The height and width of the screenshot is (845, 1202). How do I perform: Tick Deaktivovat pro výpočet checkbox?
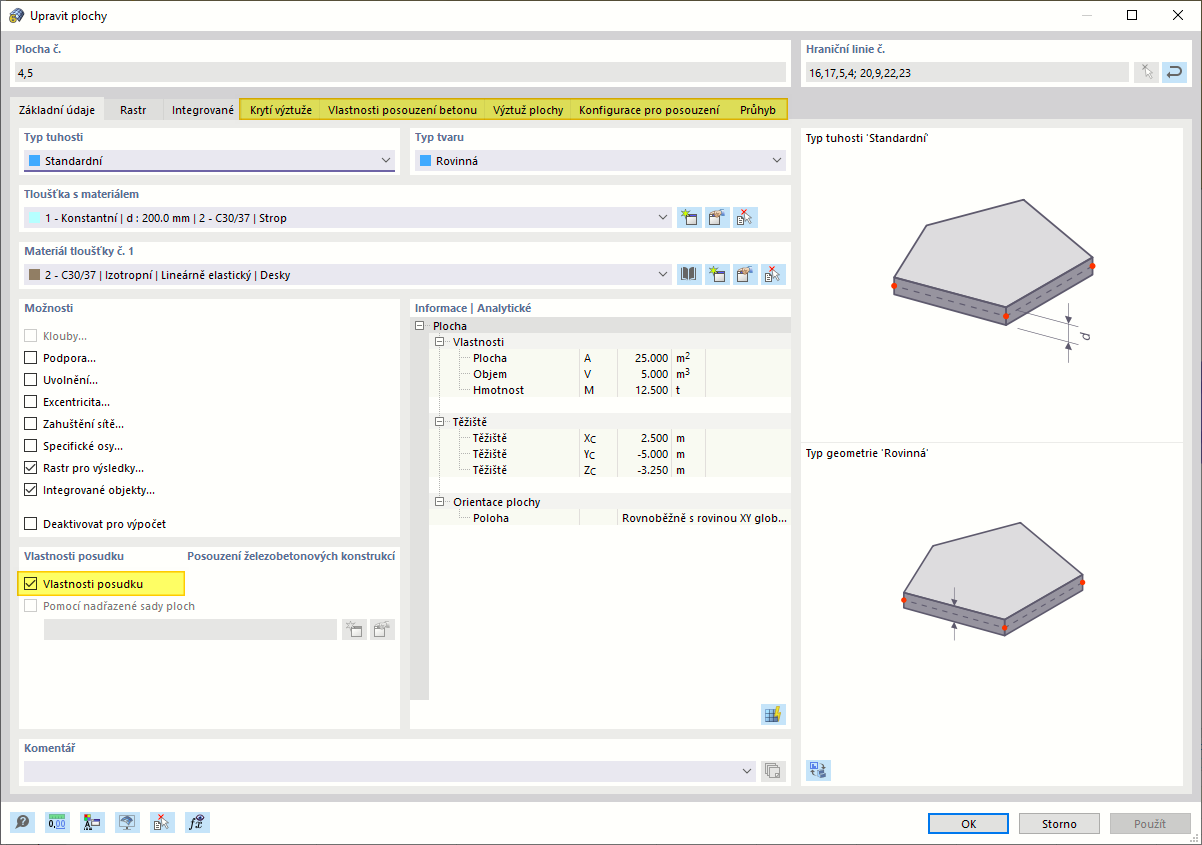(31, 523)
